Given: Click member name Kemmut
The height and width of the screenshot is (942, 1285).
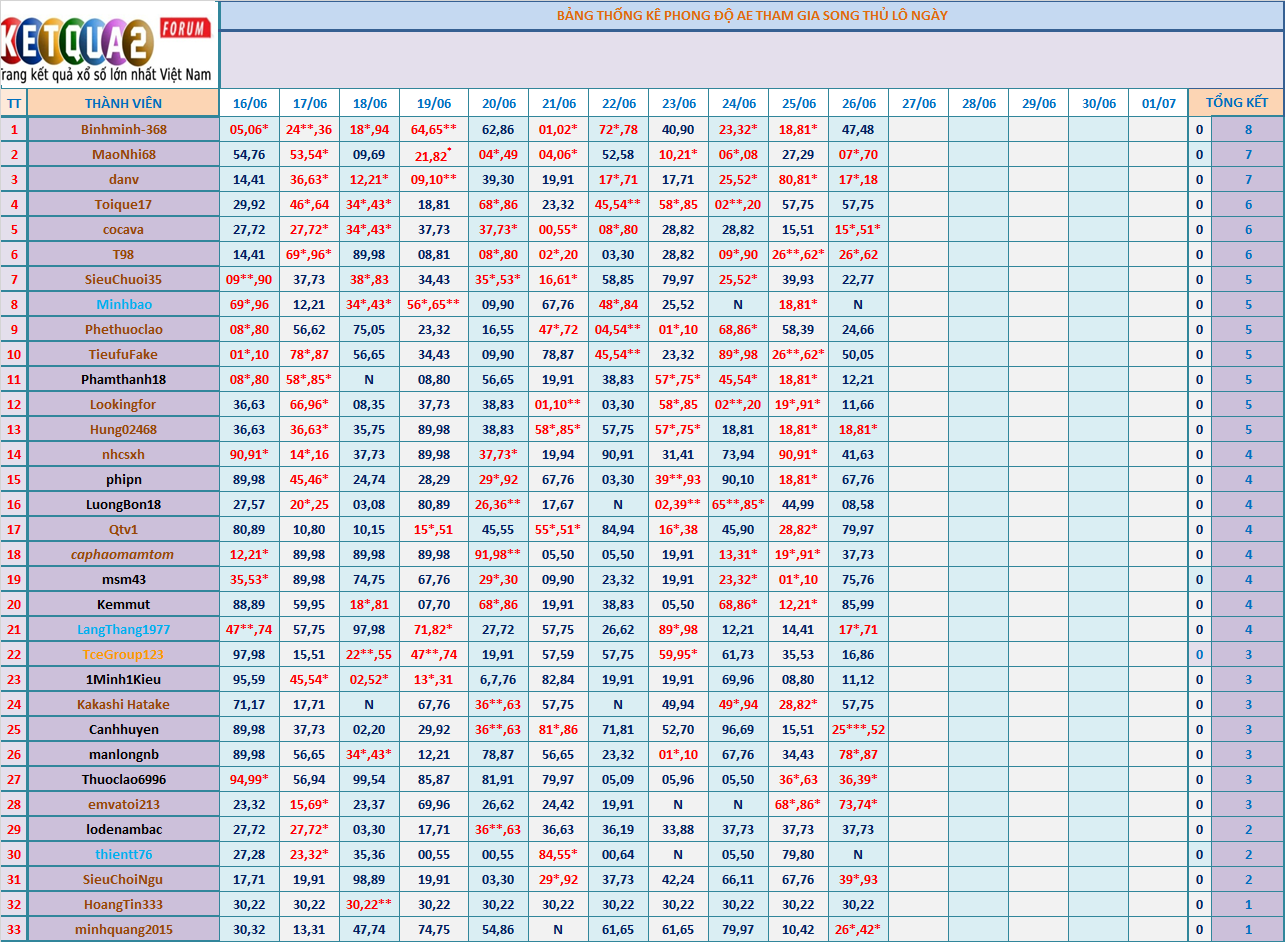Looking at the screenshot, I should (x=123, y=604).
